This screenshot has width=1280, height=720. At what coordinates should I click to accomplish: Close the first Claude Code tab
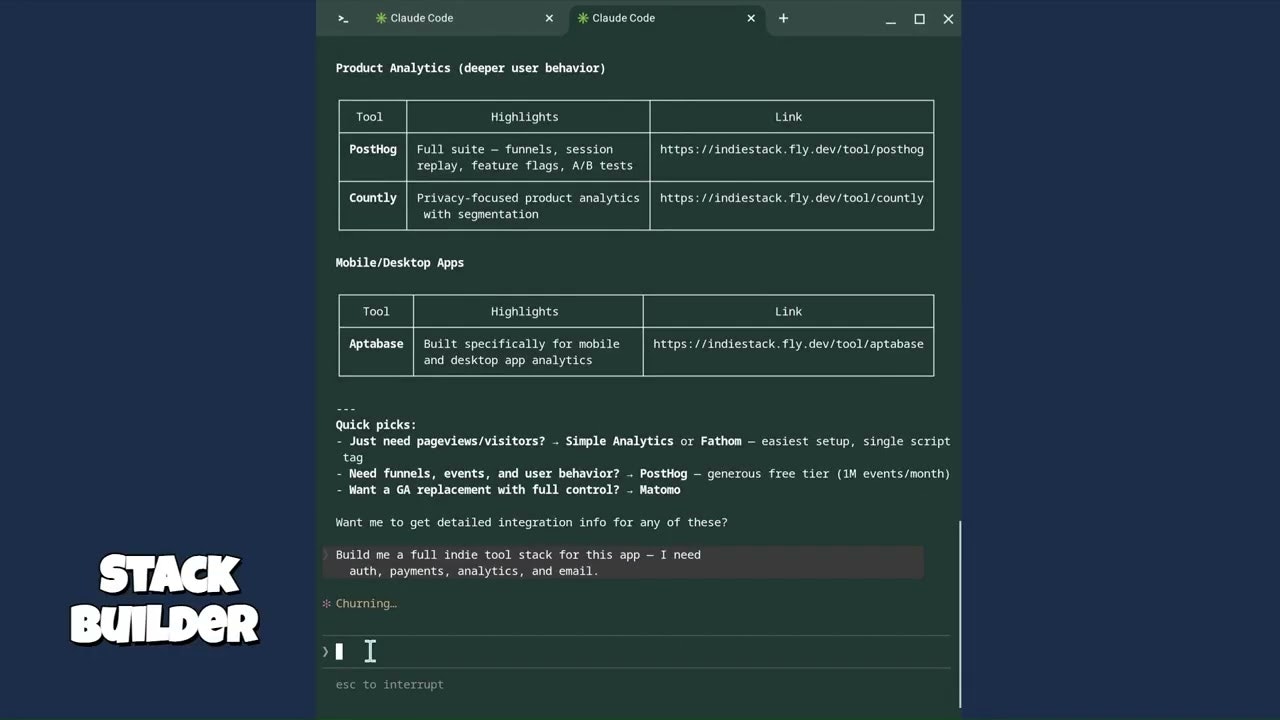(549, 18)
